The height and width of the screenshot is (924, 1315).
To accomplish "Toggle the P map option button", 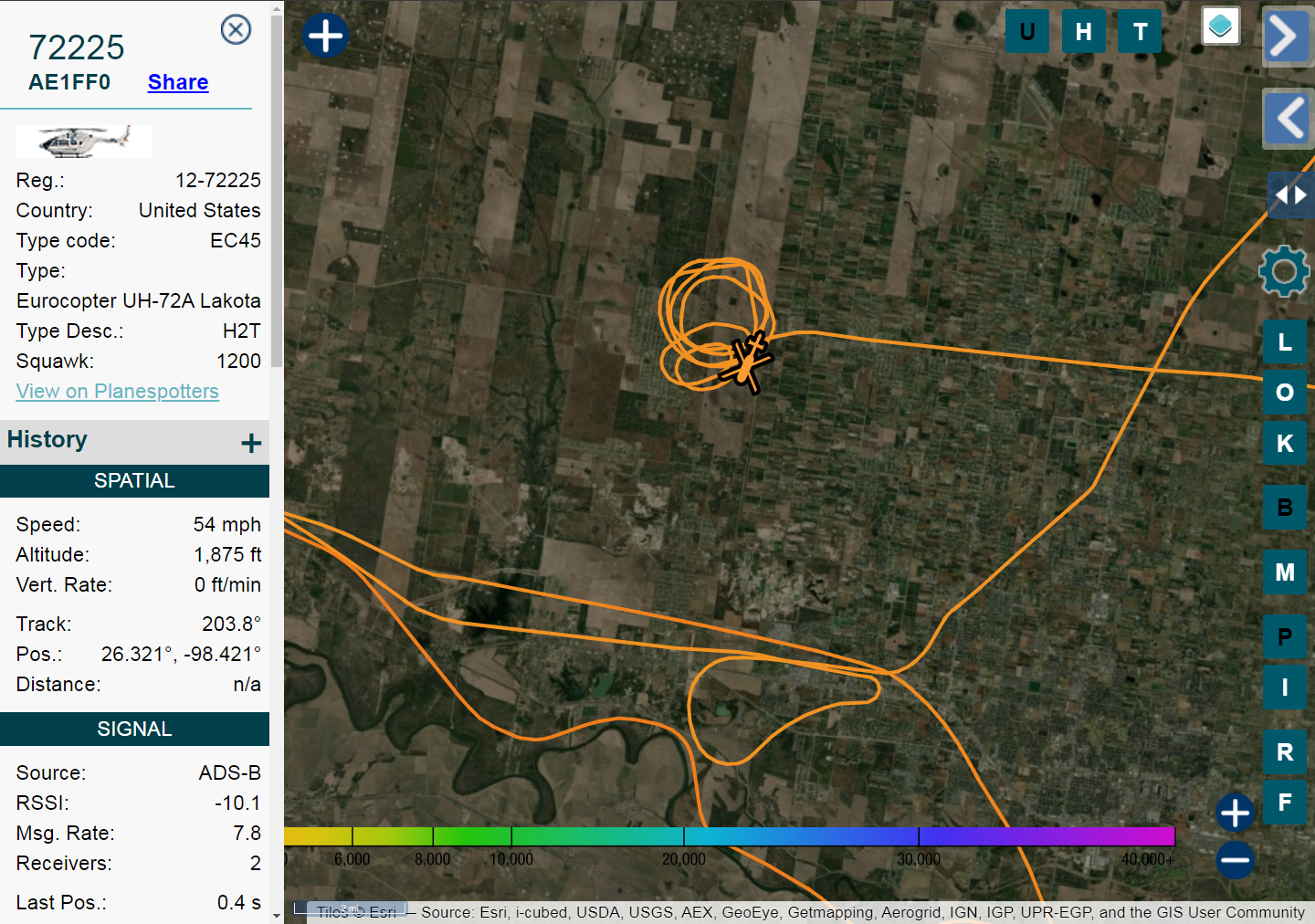I will [1285, 636].
